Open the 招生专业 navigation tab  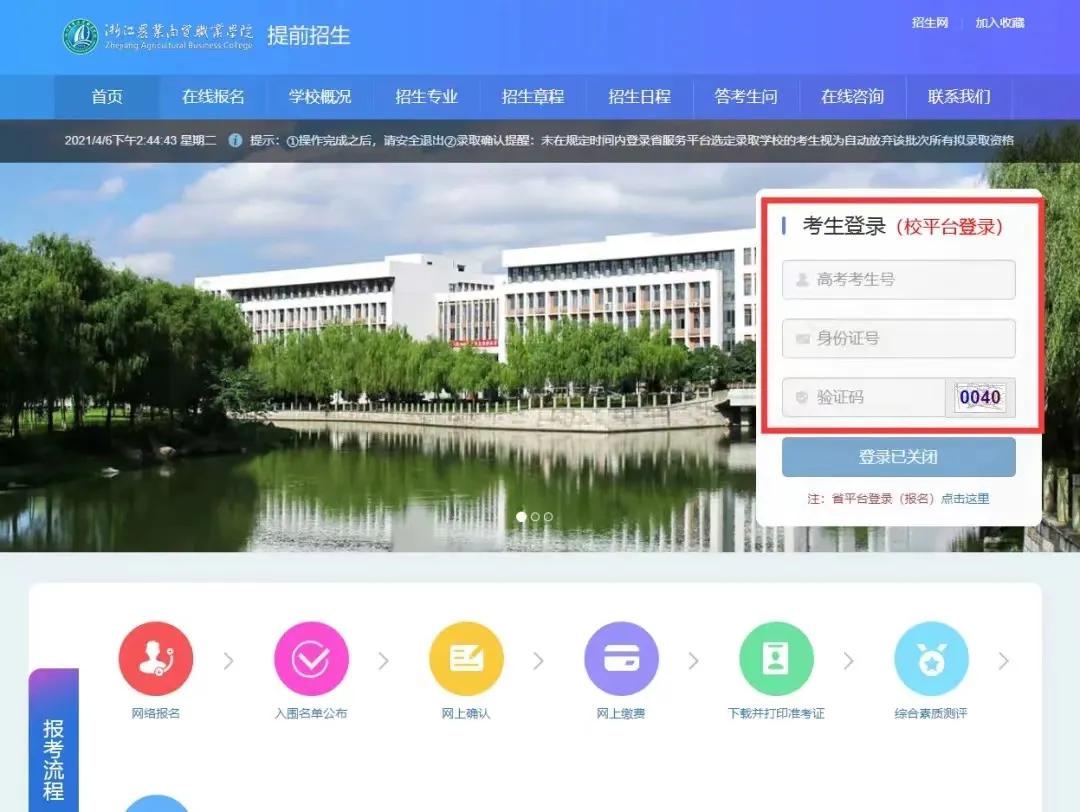coord(426,97)
